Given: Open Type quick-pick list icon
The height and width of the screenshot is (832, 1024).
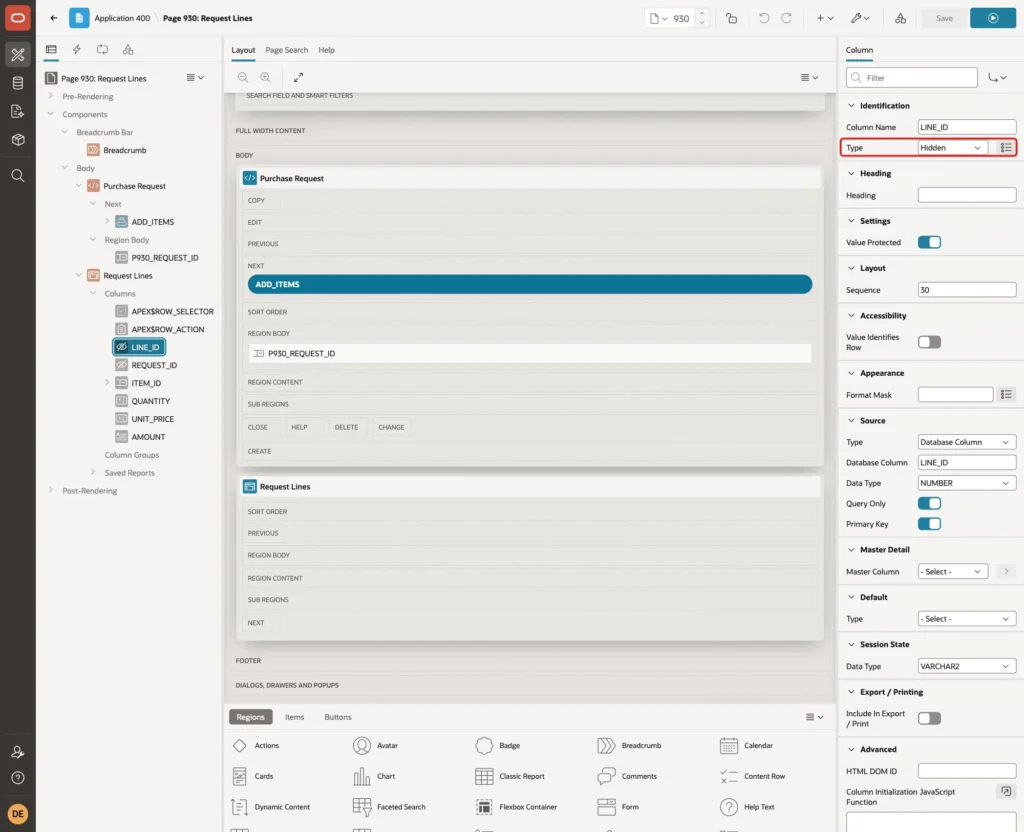Looking at the screenshot, I should [1006, 148].
